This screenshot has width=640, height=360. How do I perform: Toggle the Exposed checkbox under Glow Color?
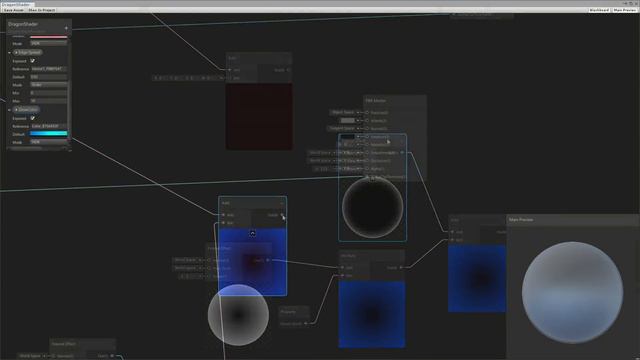point(33,118)
